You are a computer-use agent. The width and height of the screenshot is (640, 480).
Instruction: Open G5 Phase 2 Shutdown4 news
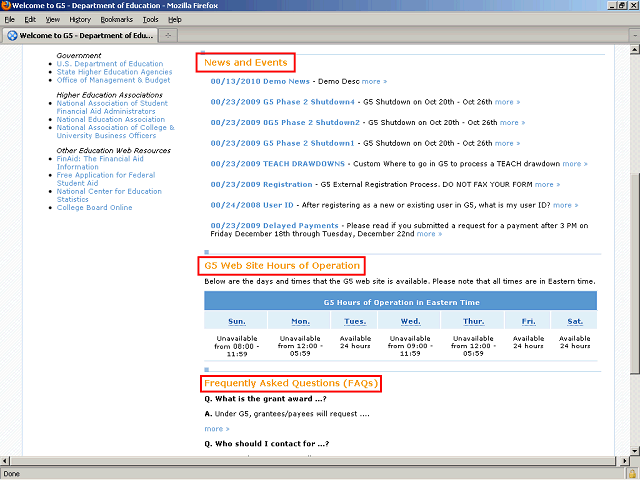tap(282, 102)
